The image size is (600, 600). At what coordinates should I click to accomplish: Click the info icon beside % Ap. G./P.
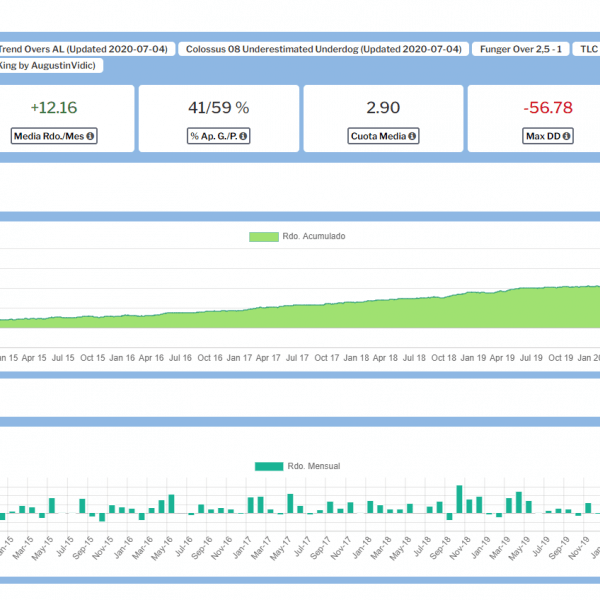point(244,136)
